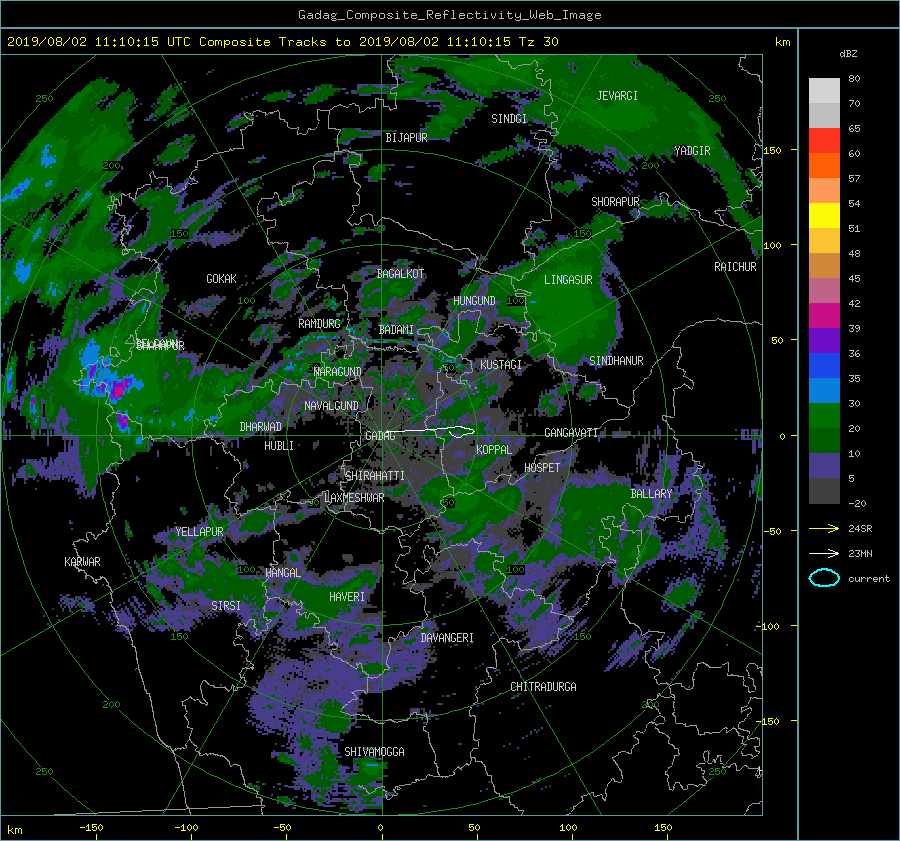Click the BIJAPUR city label

point(406,138)
